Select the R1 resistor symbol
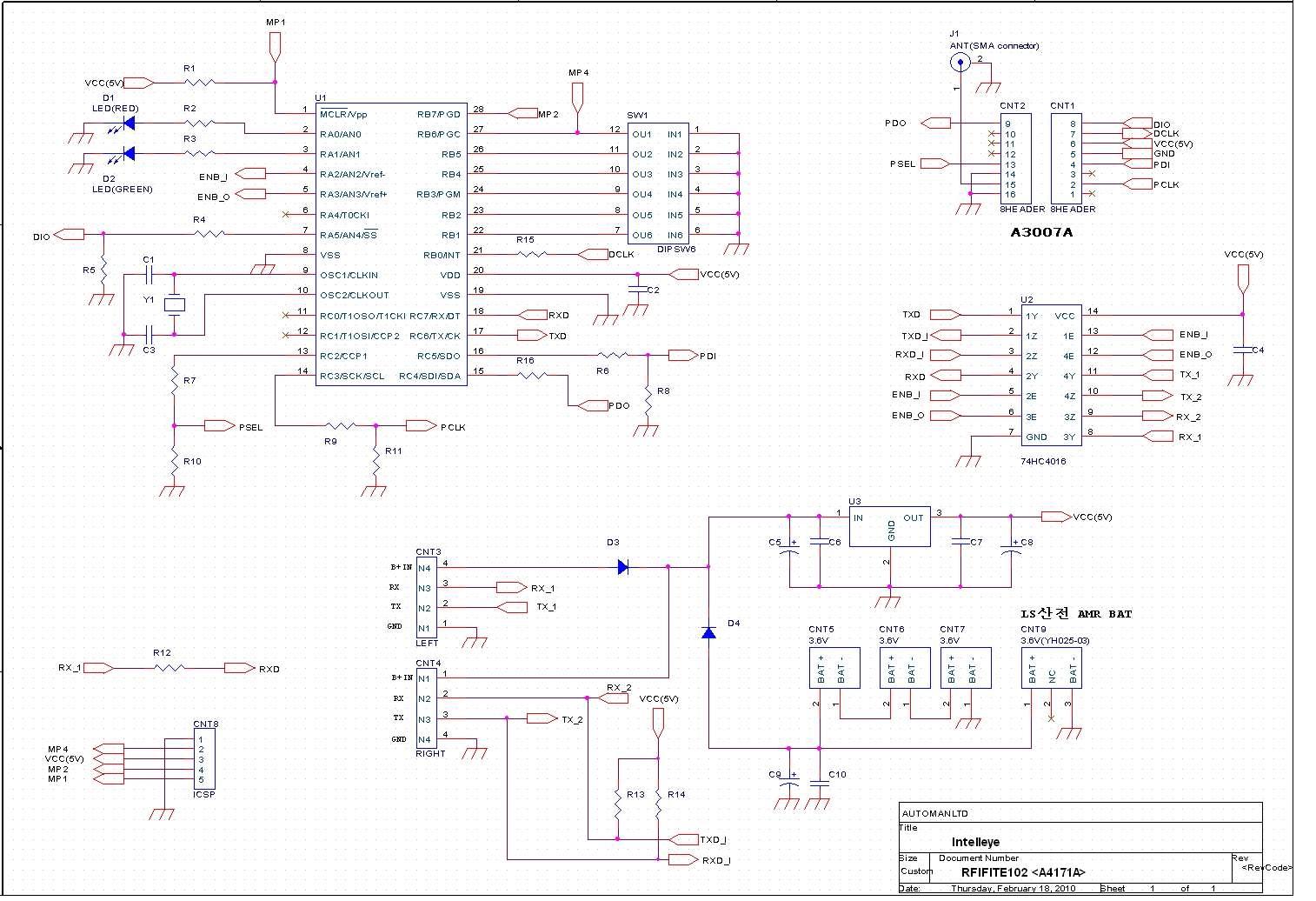The height and width of the screenshot is (901, 1316). [x=199, y=83]
